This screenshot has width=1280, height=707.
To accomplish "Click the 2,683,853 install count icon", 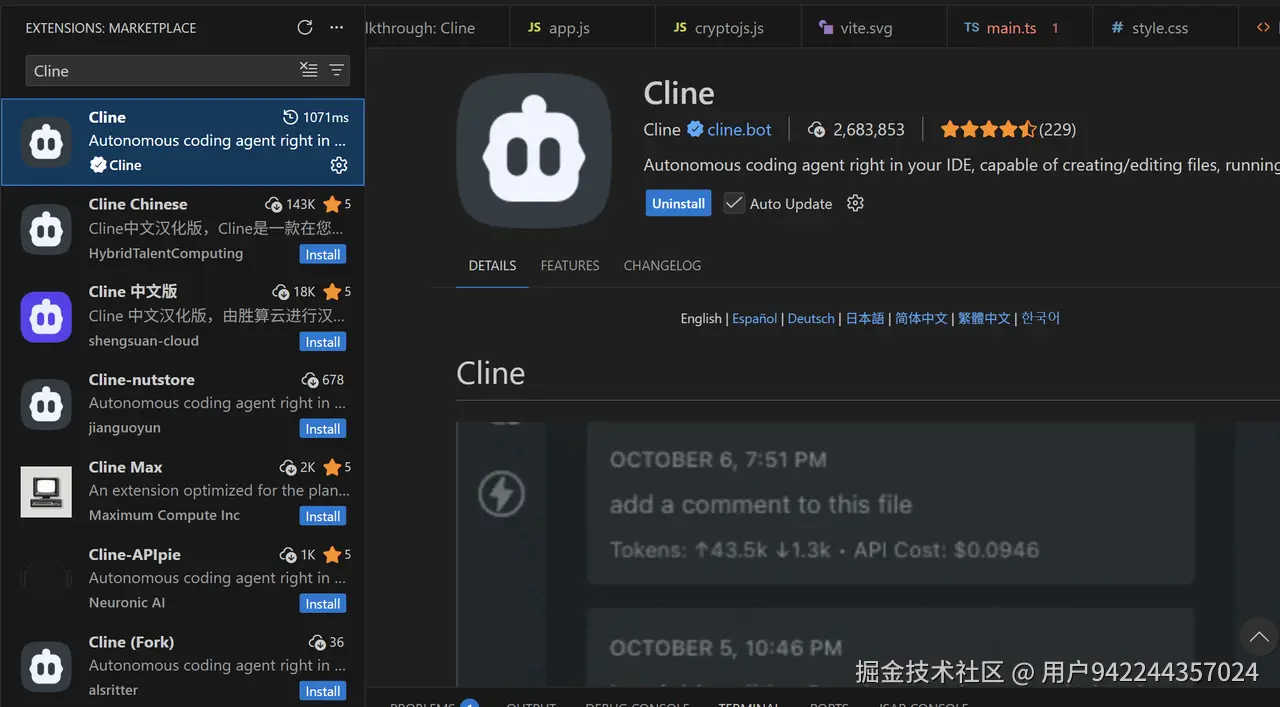I will (x=817, y=129).
